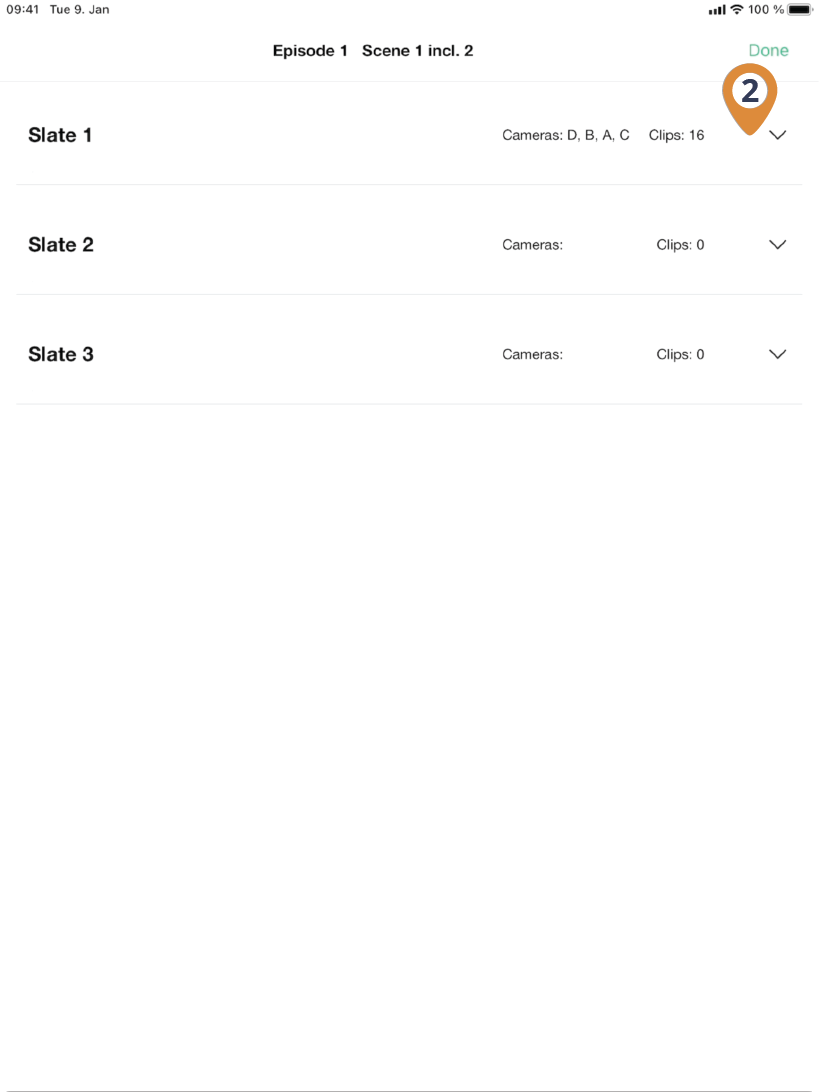Tap the 09:41 clock in status bar
The width and height of the screenshot is (819, 1092).
(x=22, y=10)
